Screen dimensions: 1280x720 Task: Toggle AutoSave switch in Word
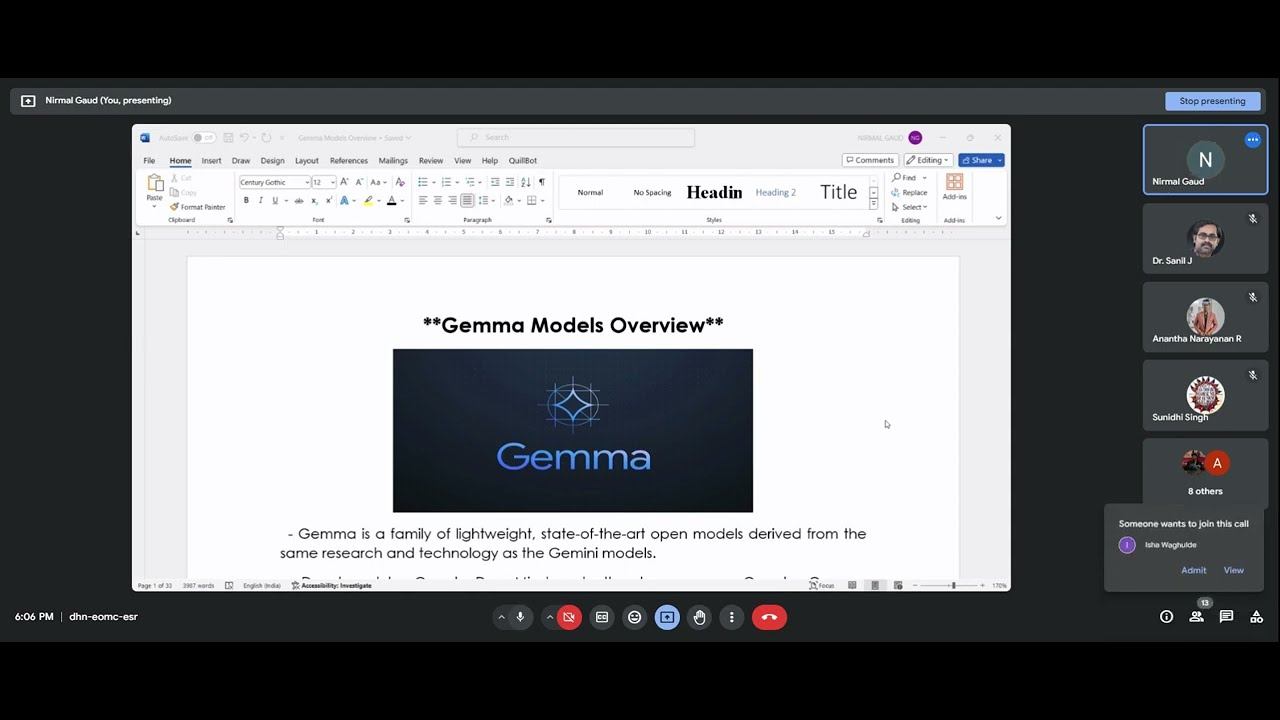pos(202,138)
